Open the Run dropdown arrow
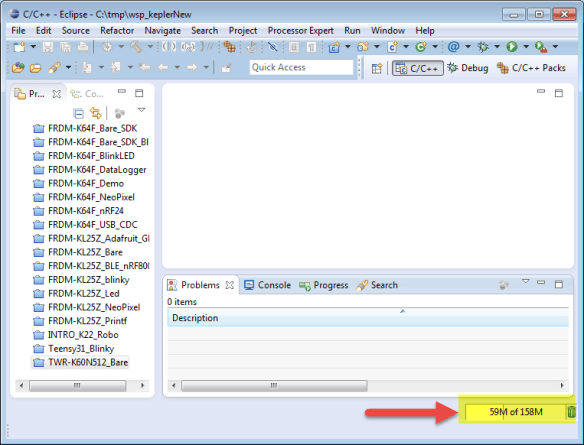 pos(526,47)
